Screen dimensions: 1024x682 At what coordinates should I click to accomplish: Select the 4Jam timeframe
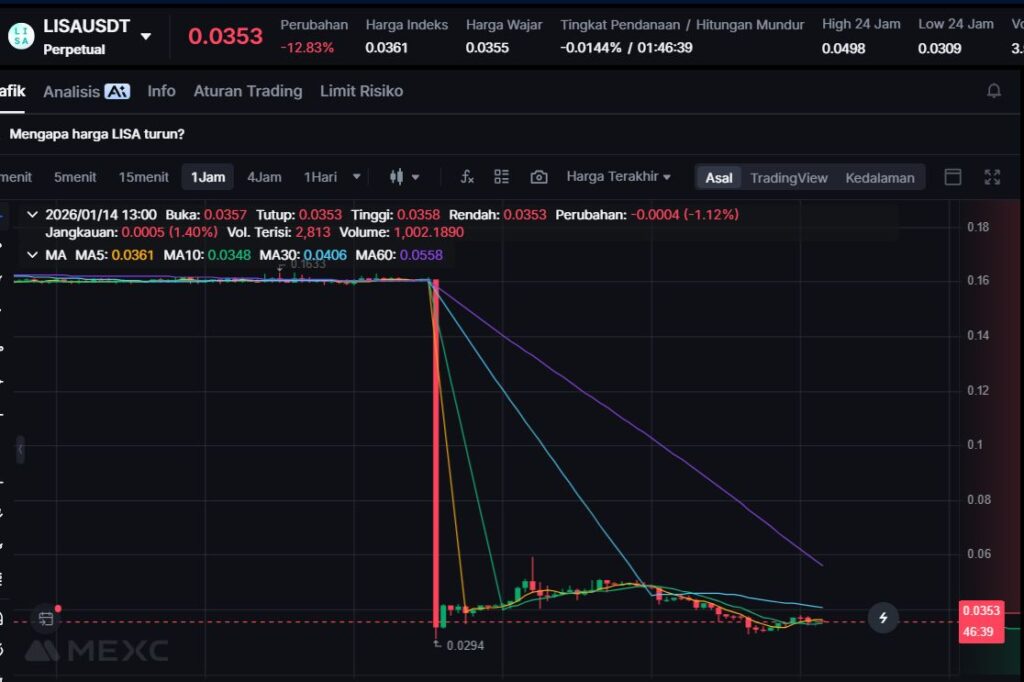point(264,177)
